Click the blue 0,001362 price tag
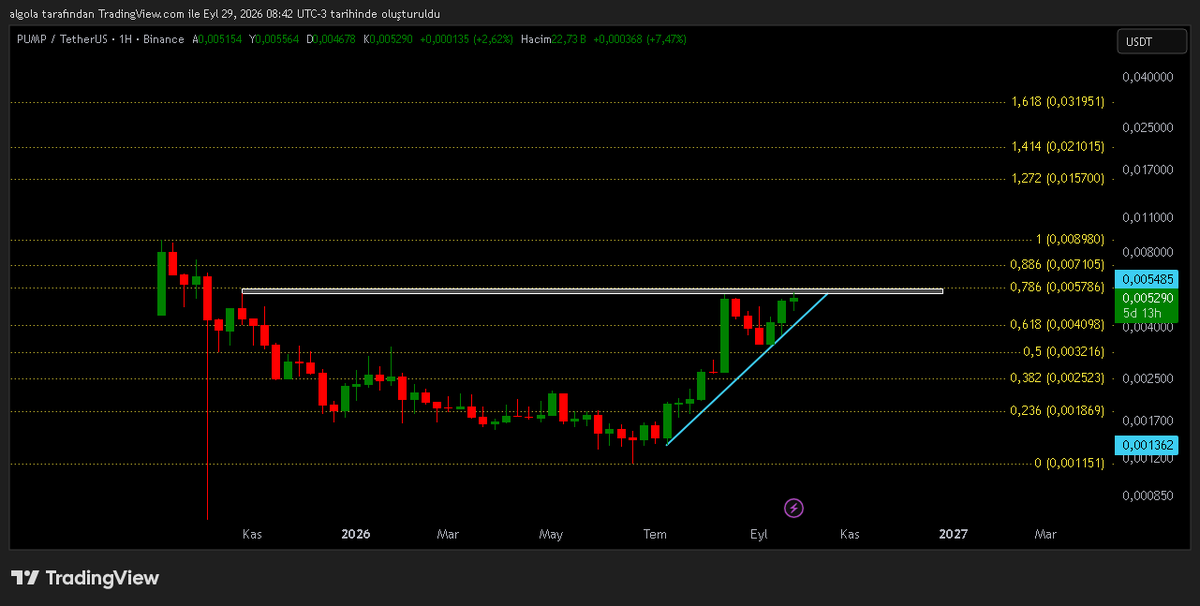 click(x=1149, y=443)
